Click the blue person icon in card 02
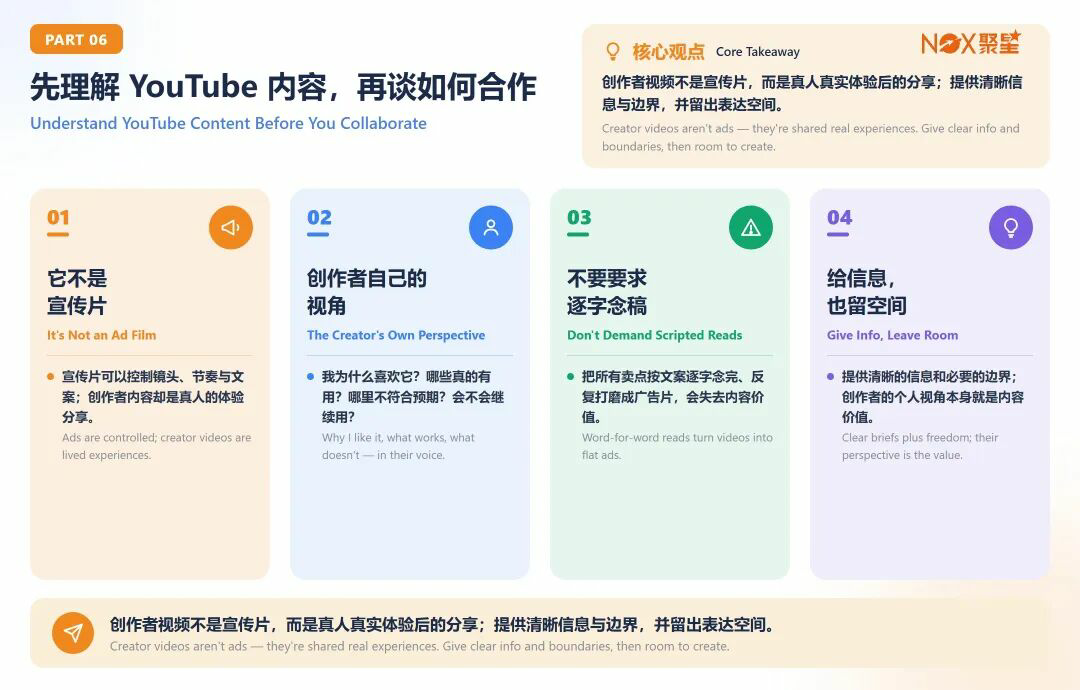 [x=491, y=227]
